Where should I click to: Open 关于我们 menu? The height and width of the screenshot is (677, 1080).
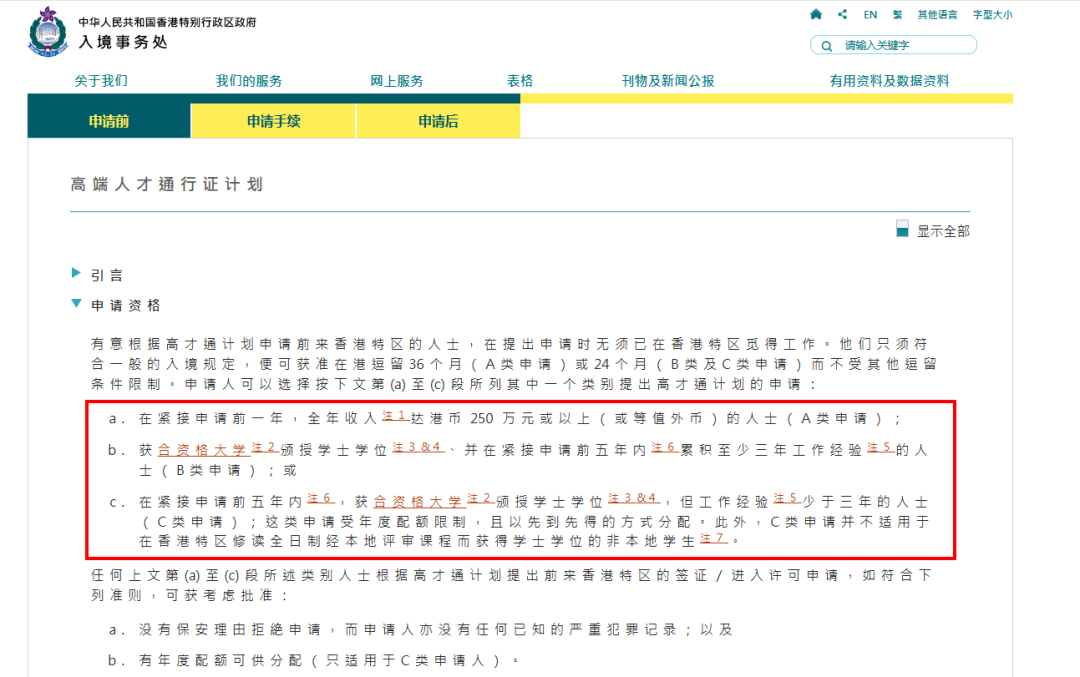coord(101,81)
